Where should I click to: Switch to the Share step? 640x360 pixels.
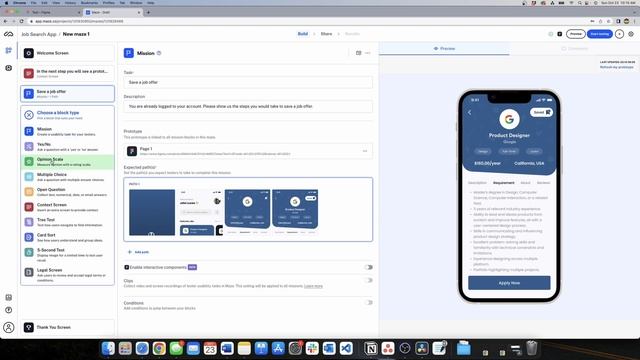tap(327, 34)
